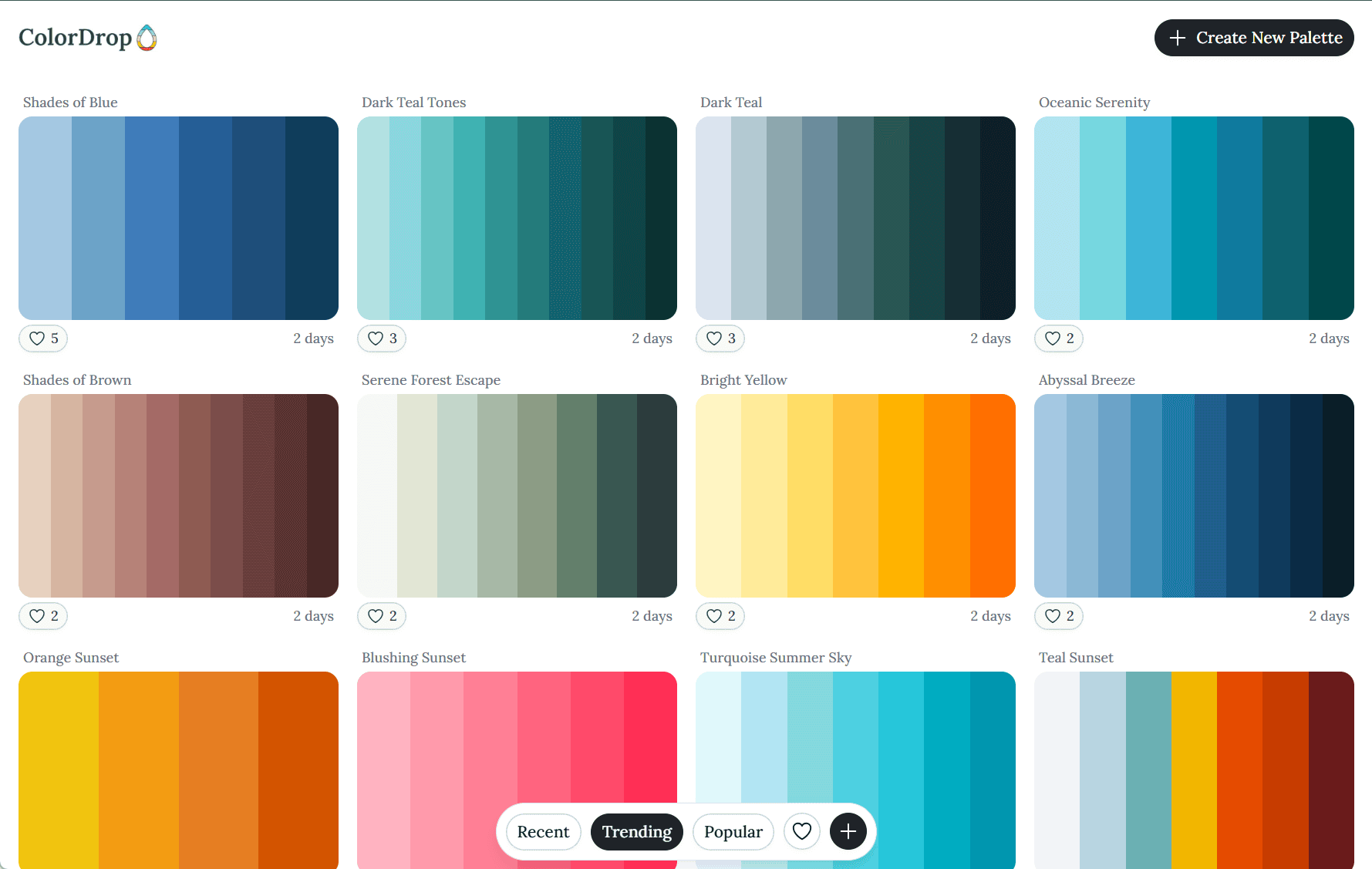Like the Bright Yellow palette

coord(720,616)
